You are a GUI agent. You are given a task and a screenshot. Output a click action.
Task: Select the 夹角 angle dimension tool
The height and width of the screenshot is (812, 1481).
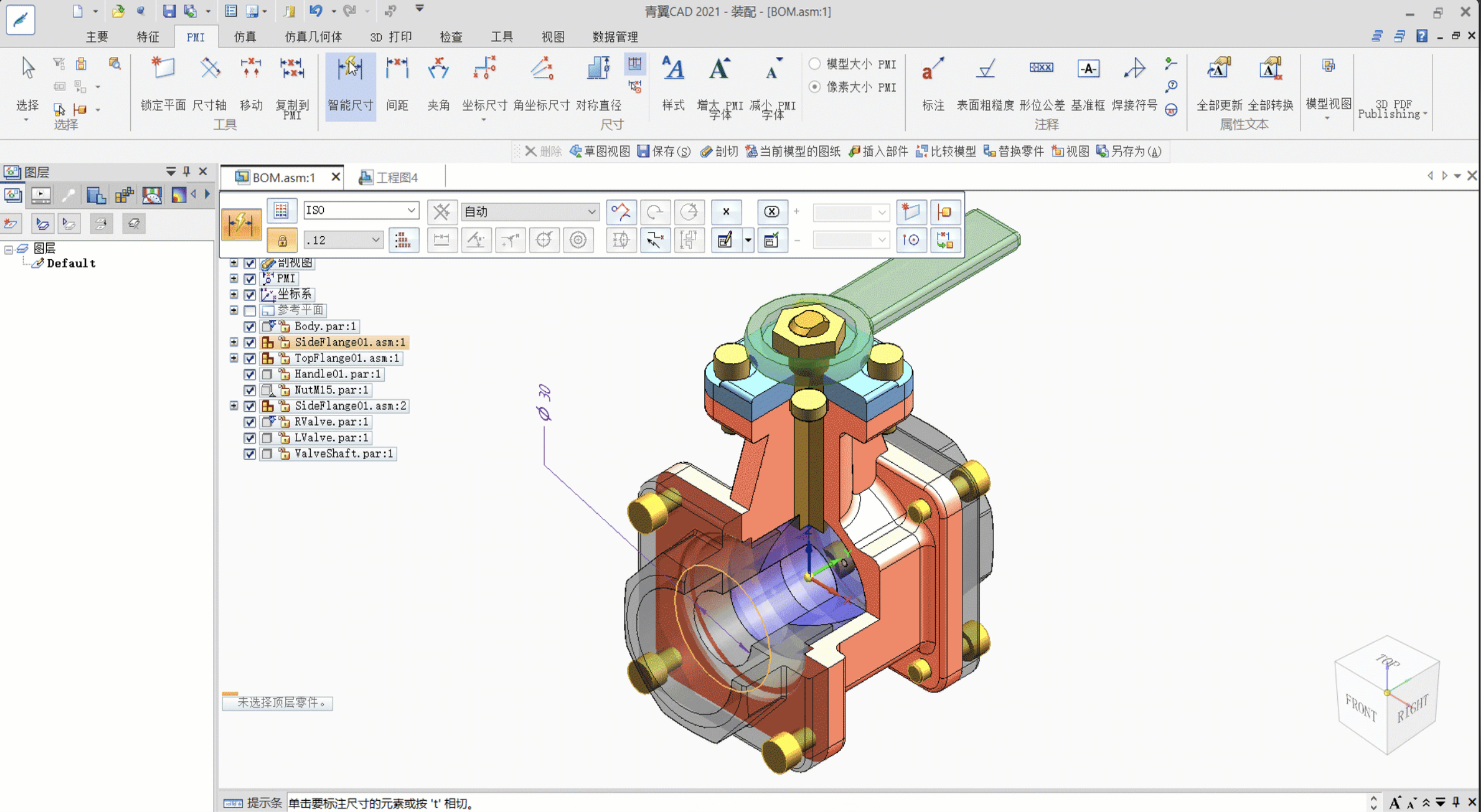(x=439, y=85)
